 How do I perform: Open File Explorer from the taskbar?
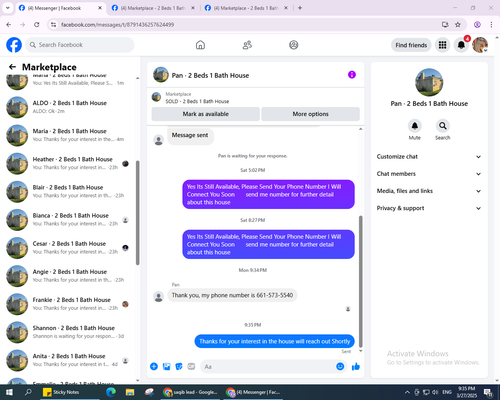point(130,392)
